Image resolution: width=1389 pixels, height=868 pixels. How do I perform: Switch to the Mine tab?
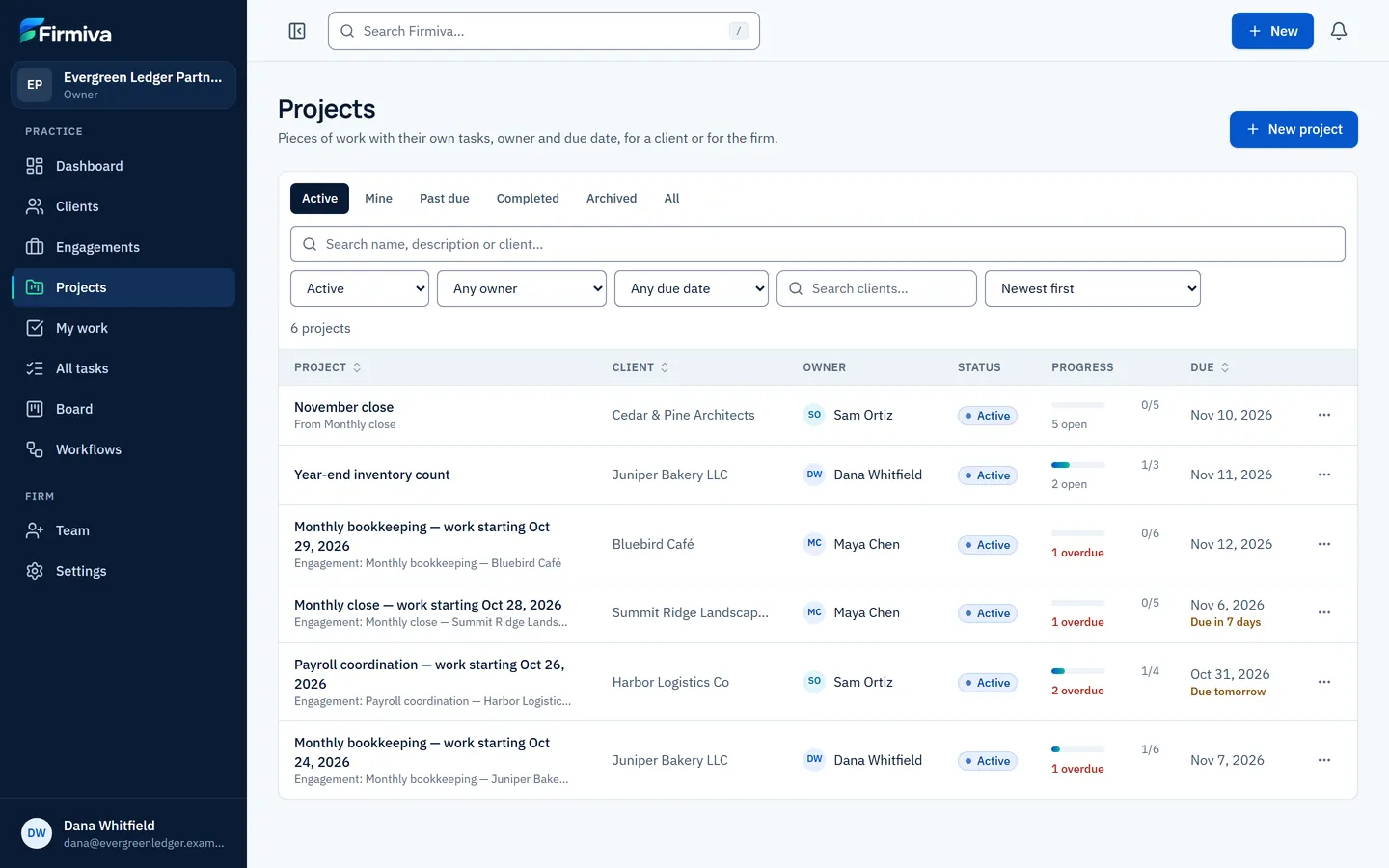pyautogui.click(x=378, y=199)
